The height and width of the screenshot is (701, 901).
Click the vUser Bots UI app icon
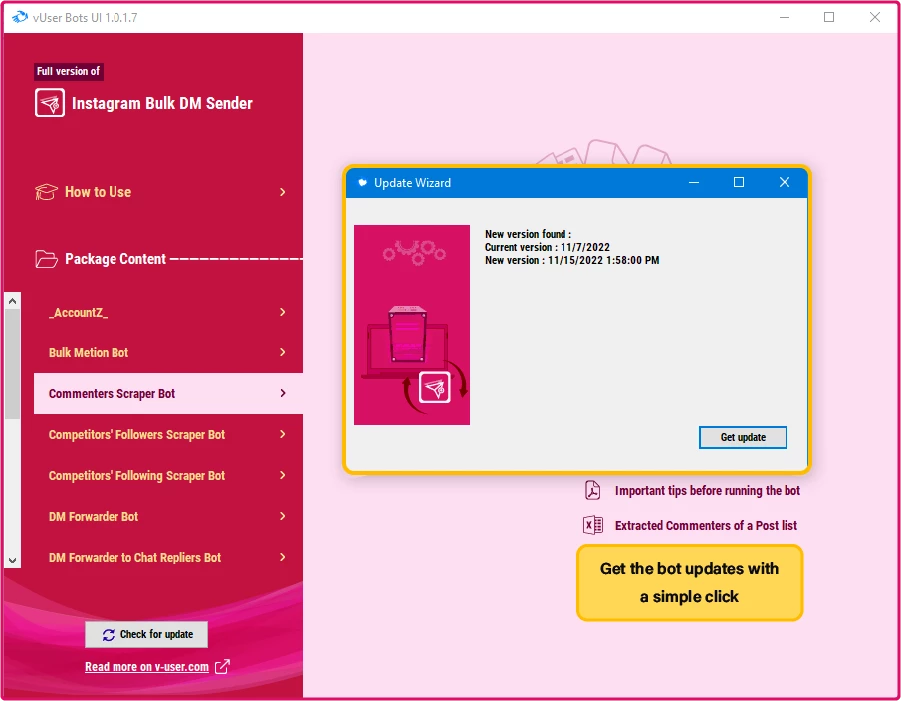pyautogui.click(x=20, y=17)
